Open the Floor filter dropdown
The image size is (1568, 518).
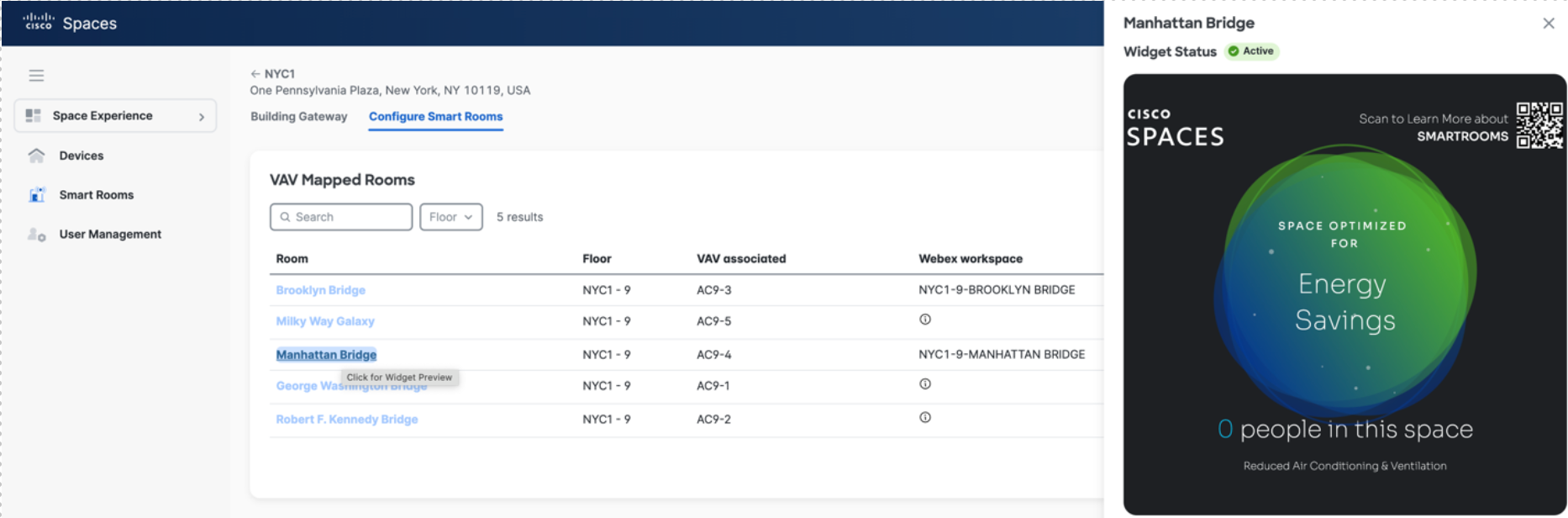(x=450, y=217)
